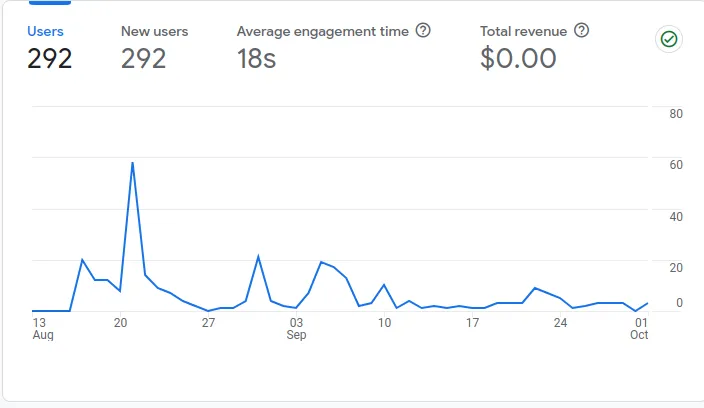Click the 13 Aug label on x-axis
This screenshot has width=704, height=408.
pos(40,329)
